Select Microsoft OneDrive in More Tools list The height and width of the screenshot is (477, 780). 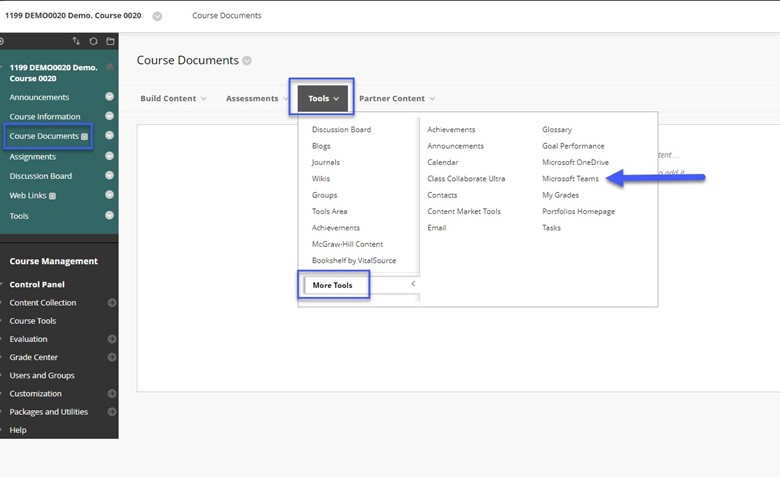(575, 162)
